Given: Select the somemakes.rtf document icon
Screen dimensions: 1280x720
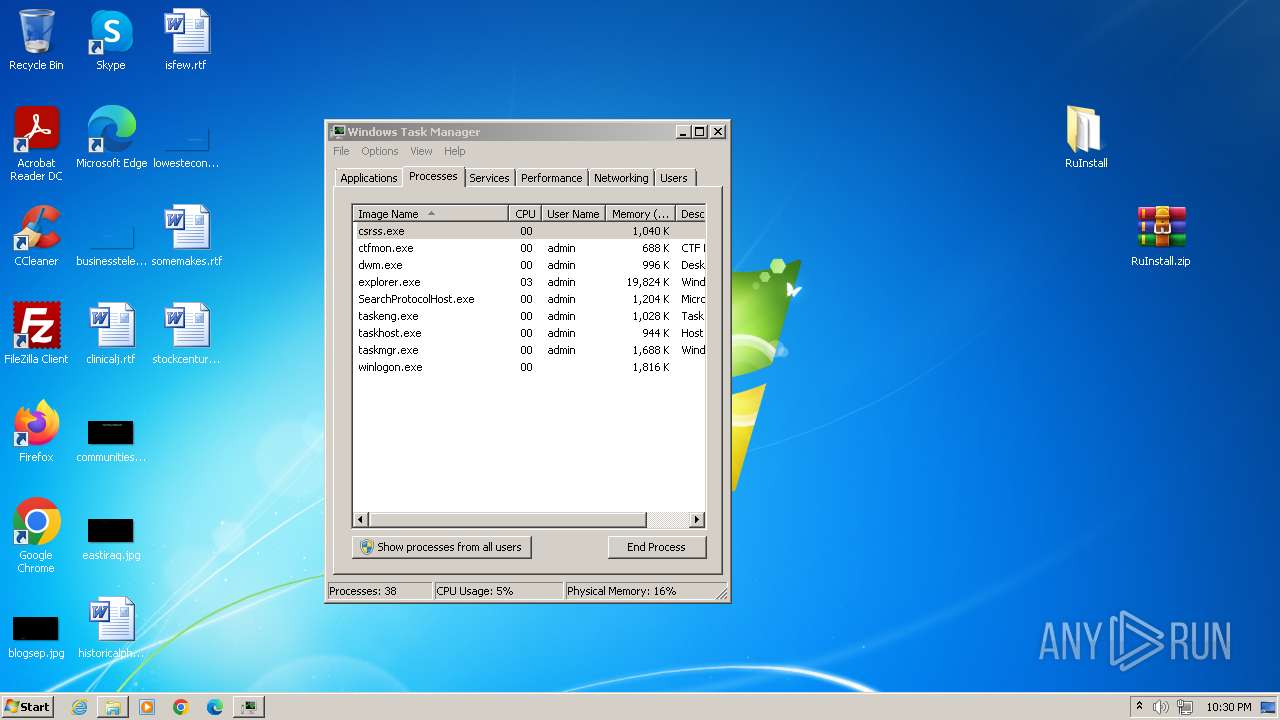Looking at the screenshot, I should click(x=186, y=236).
